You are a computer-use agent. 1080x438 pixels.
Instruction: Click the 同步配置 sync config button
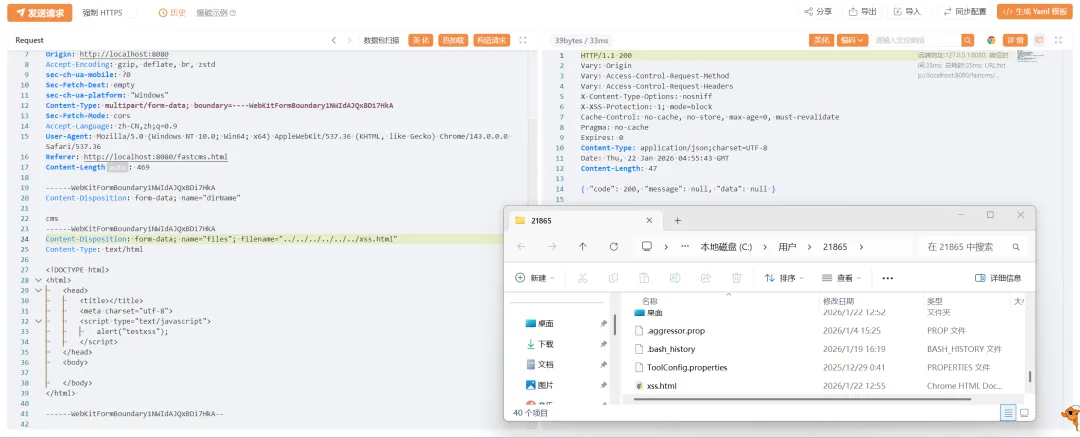point(966,12)
